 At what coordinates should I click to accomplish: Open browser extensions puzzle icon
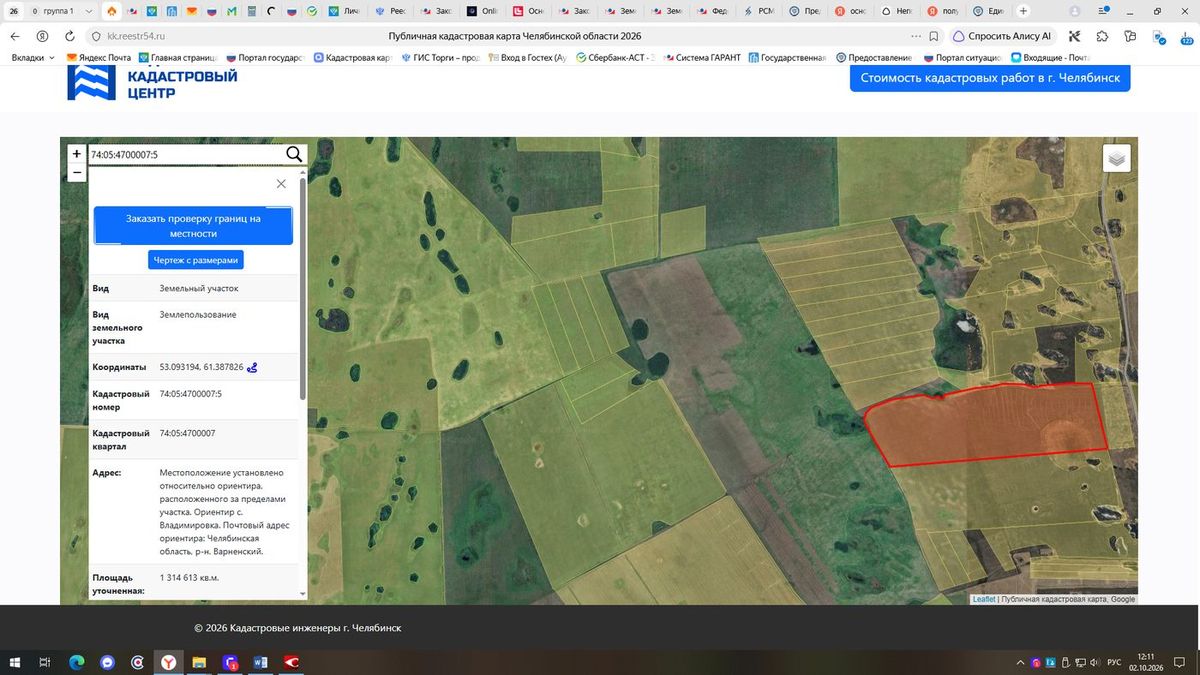tap(1101, 36)
